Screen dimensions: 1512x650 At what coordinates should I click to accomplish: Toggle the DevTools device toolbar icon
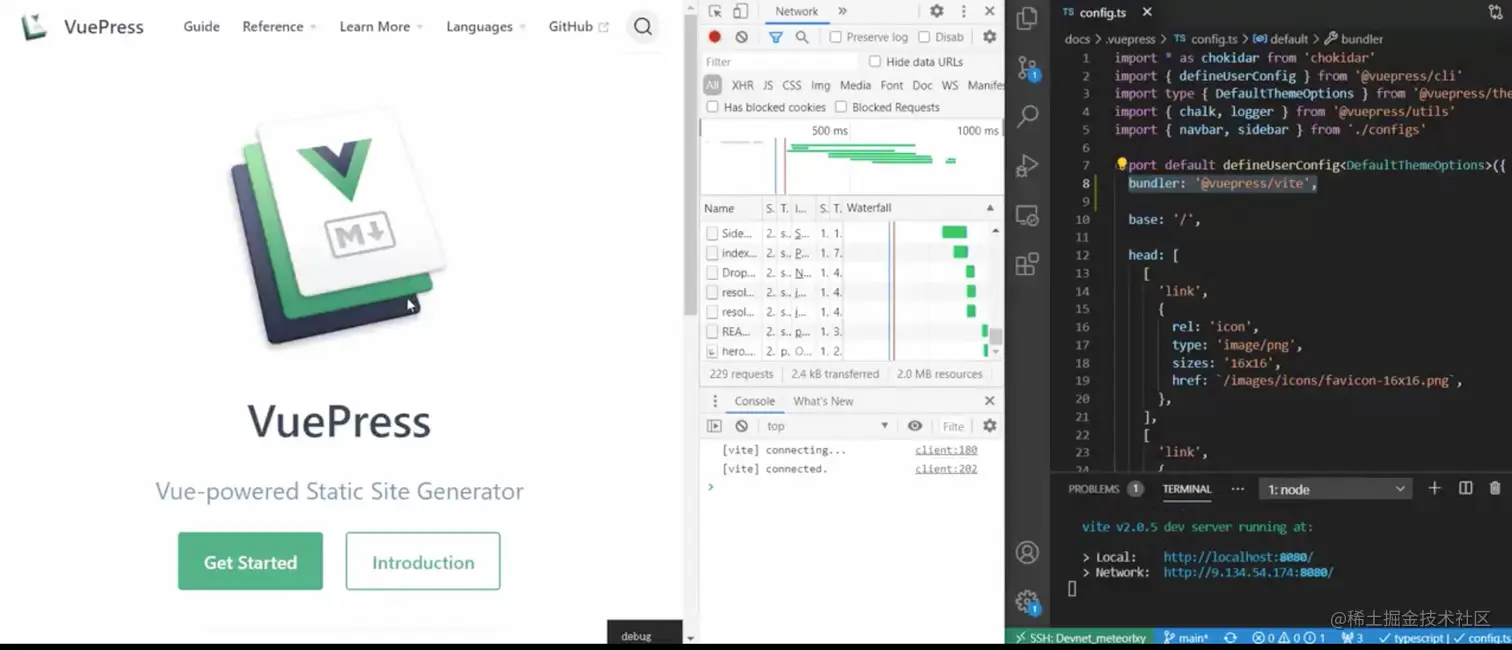(x=740, y=11)
